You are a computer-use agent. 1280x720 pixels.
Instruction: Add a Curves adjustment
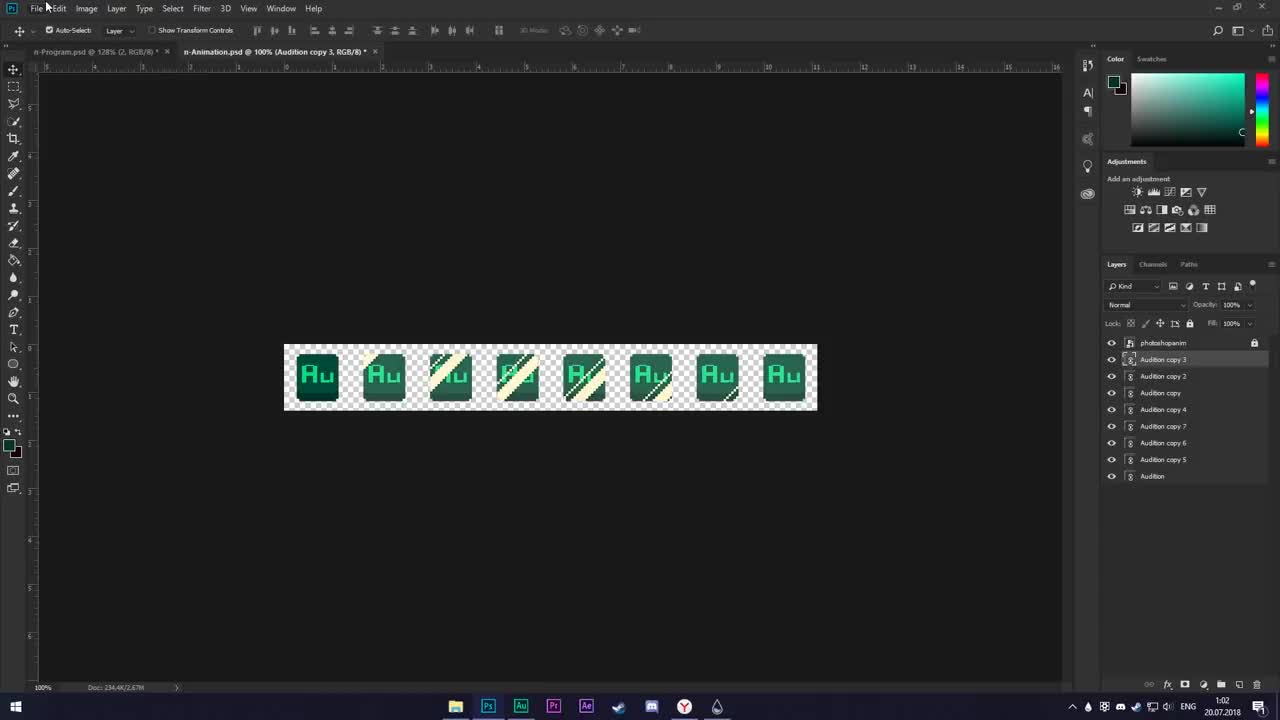point(1169,192)
